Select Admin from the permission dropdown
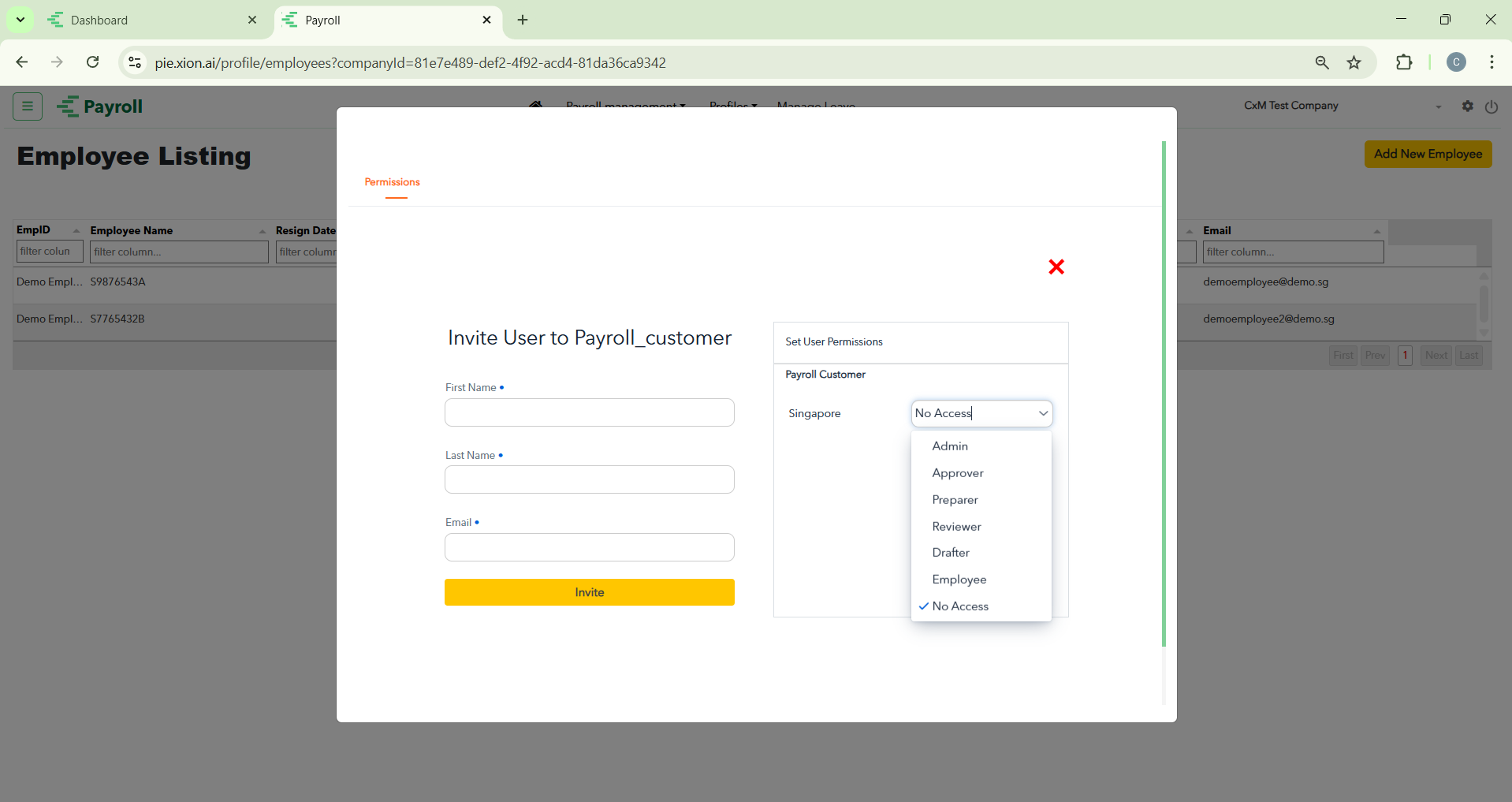The image size is (1512, 802). click(950, 446)
